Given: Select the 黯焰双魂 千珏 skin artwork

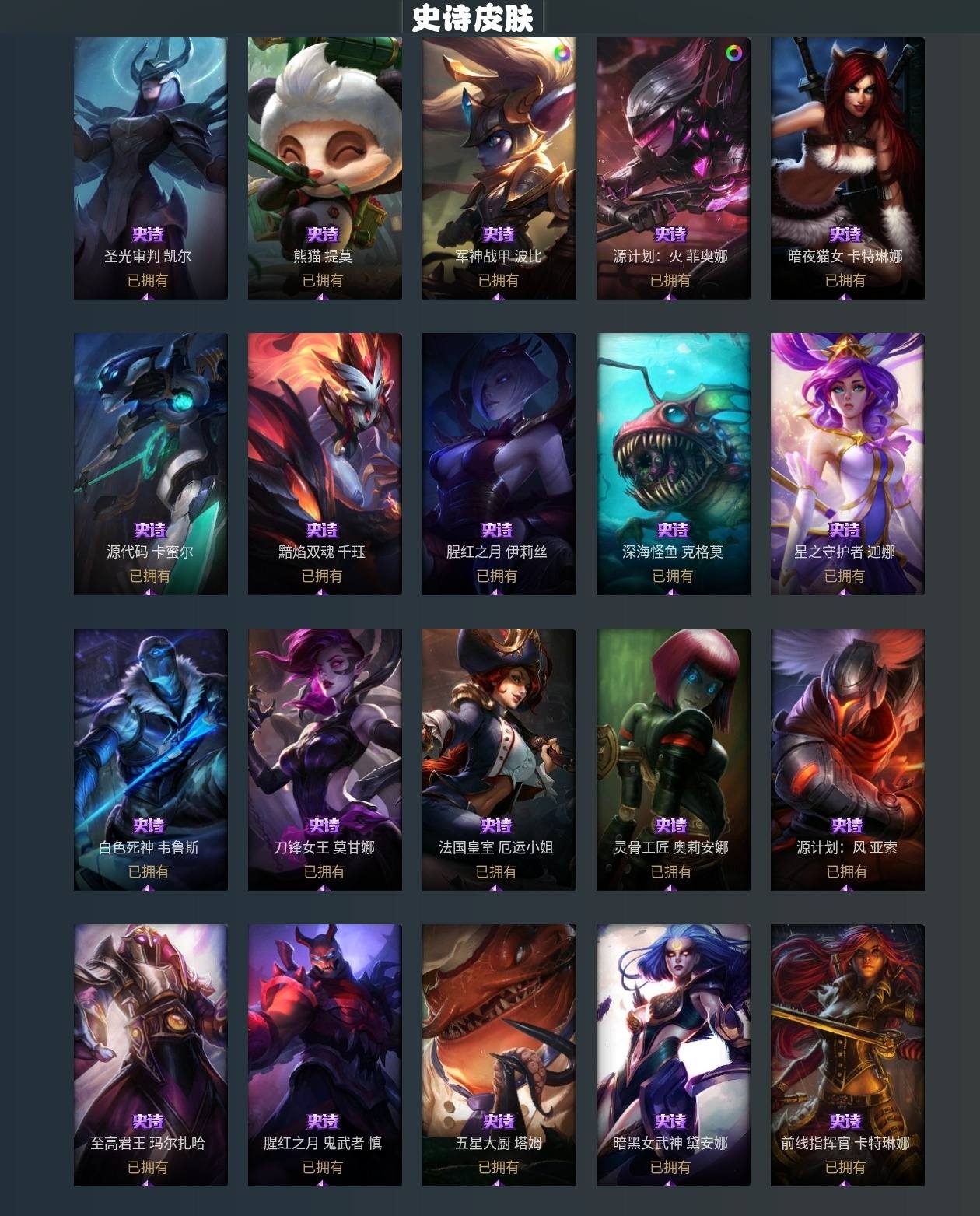Looking at the screenshot, I should tap(325, 464).
